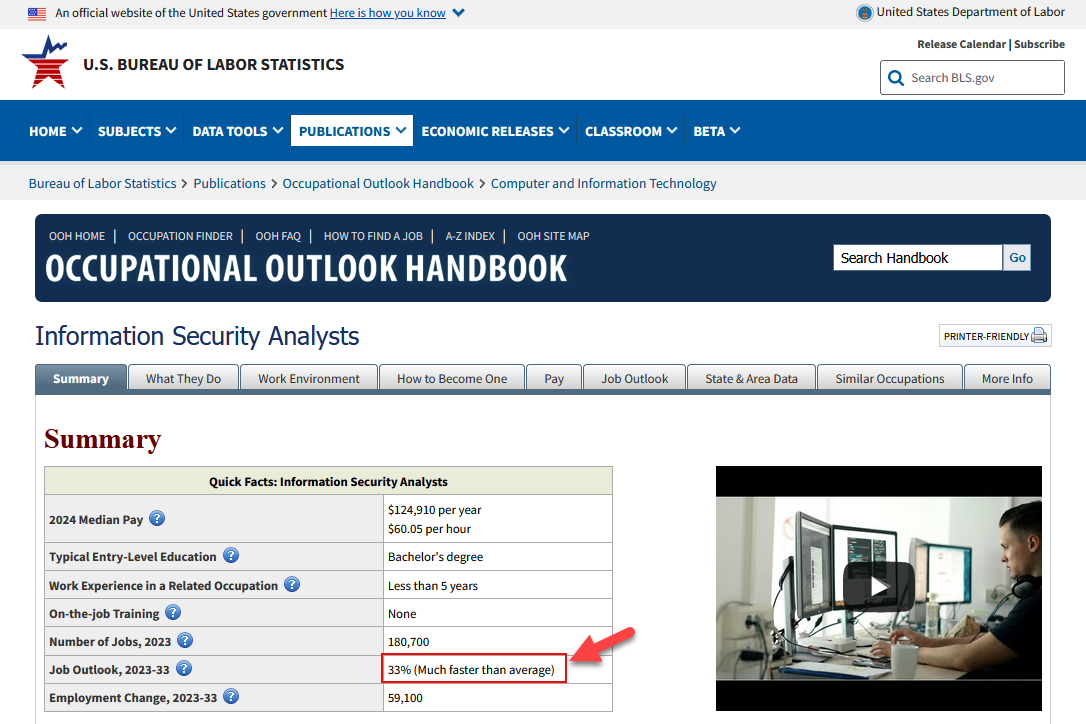Expand the 'Here is how you know' chevron
1086x724 pixels.
click(459, 12)
